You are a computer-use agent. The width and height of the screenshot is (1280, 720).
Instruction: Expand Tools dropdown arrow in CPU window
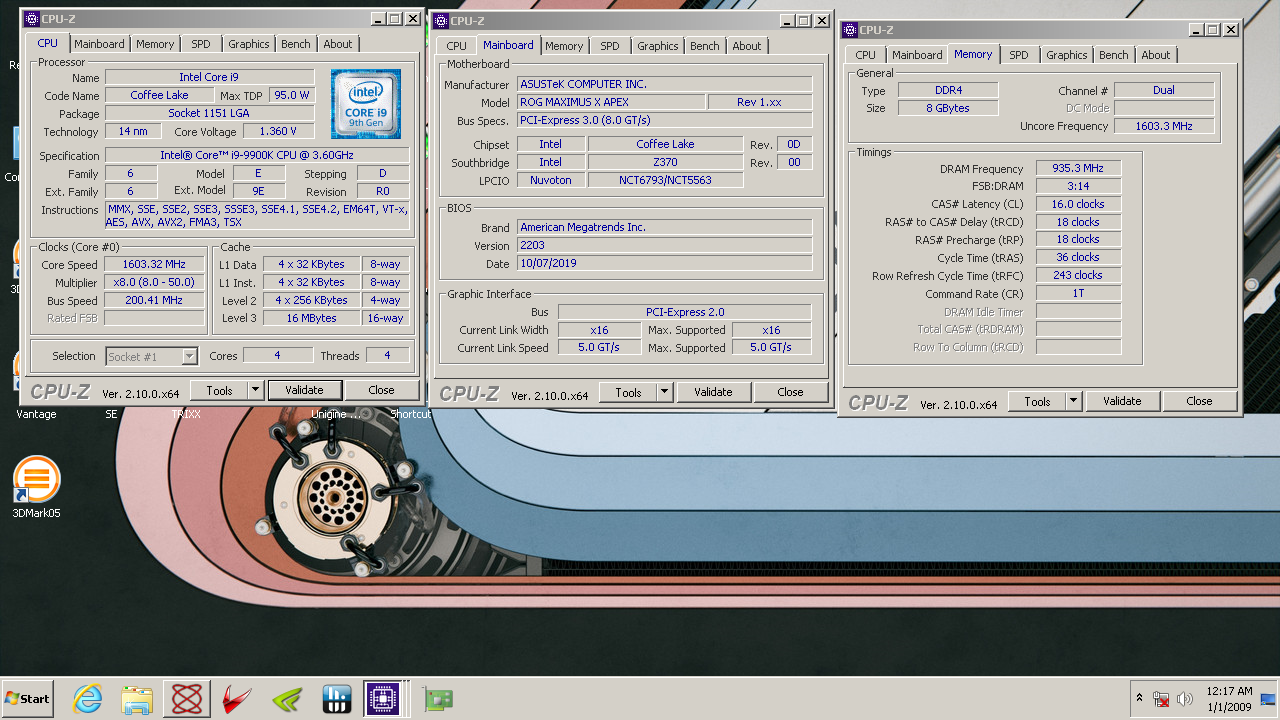[255, 390]
